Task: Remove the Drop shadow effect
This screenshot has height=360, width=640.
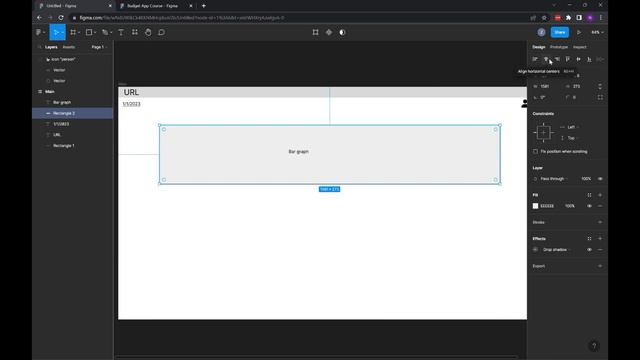Action: point(600,250)
